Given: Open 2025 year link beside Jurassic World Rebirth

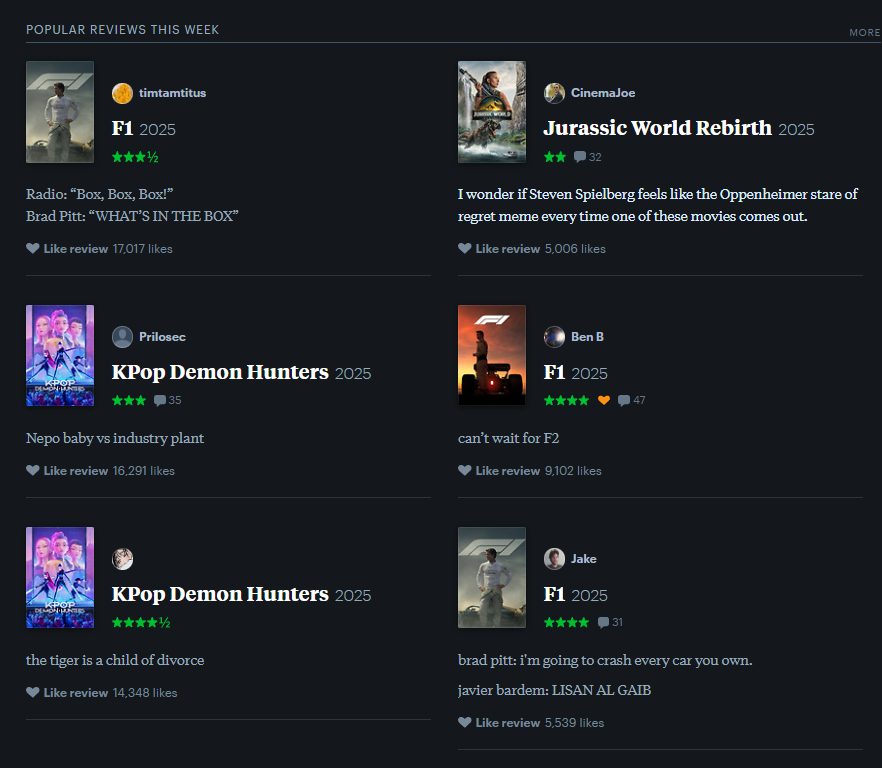Looking at the screenshot, I should (x=796, y=130).
